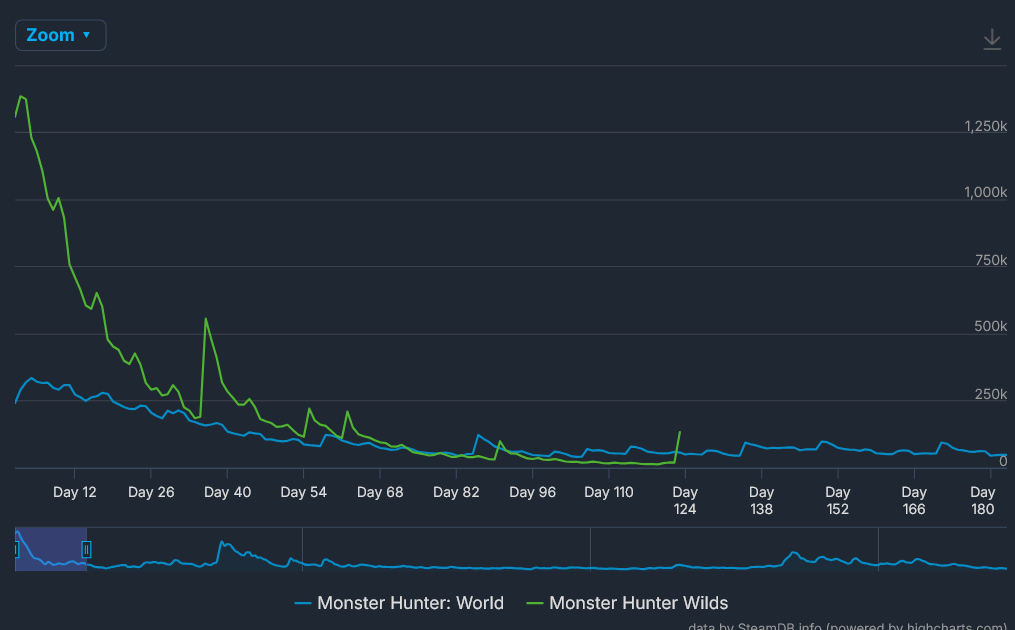Click the highlighted navigator selection window

pyautogui.click(x=51, y=550)
